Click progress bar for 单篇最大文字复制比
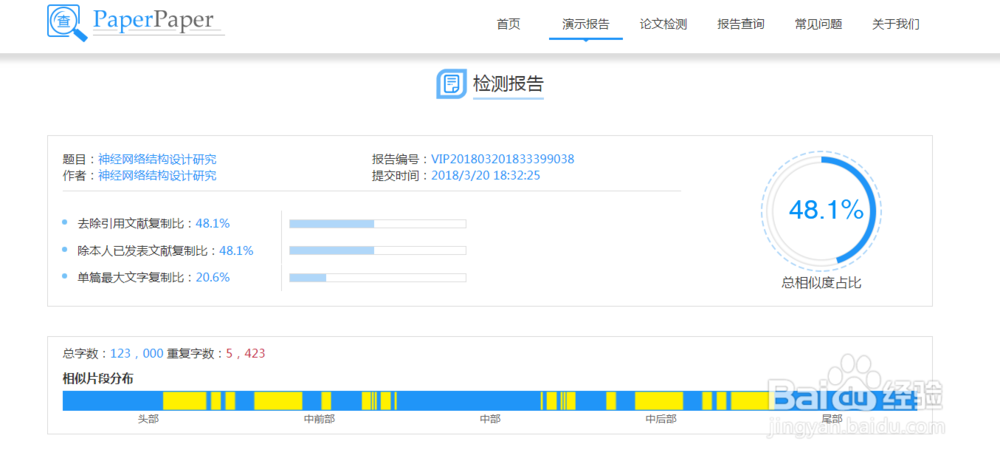 coord(378,278)
